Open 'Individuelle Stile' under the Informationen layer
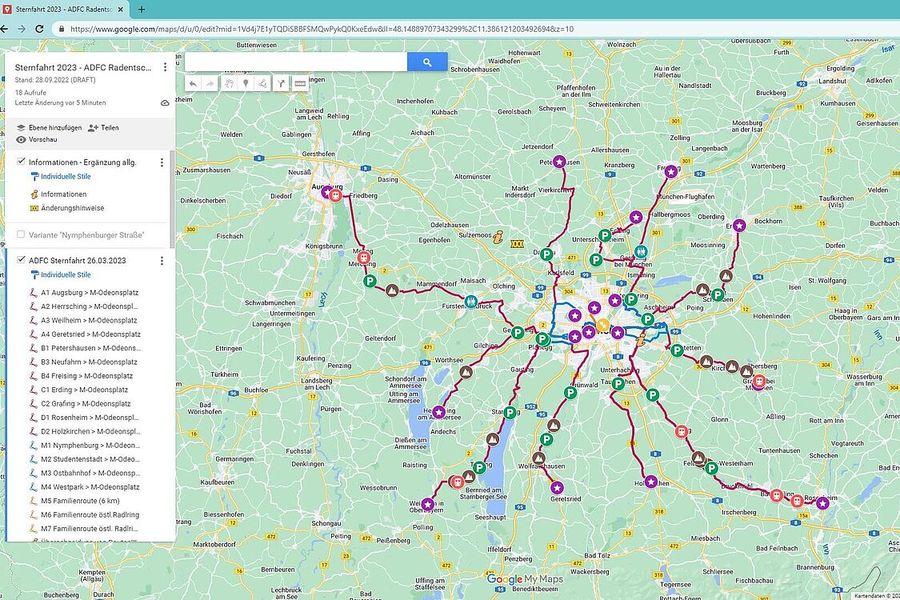This screenshot has height=600, width=900. pos(61,177)
